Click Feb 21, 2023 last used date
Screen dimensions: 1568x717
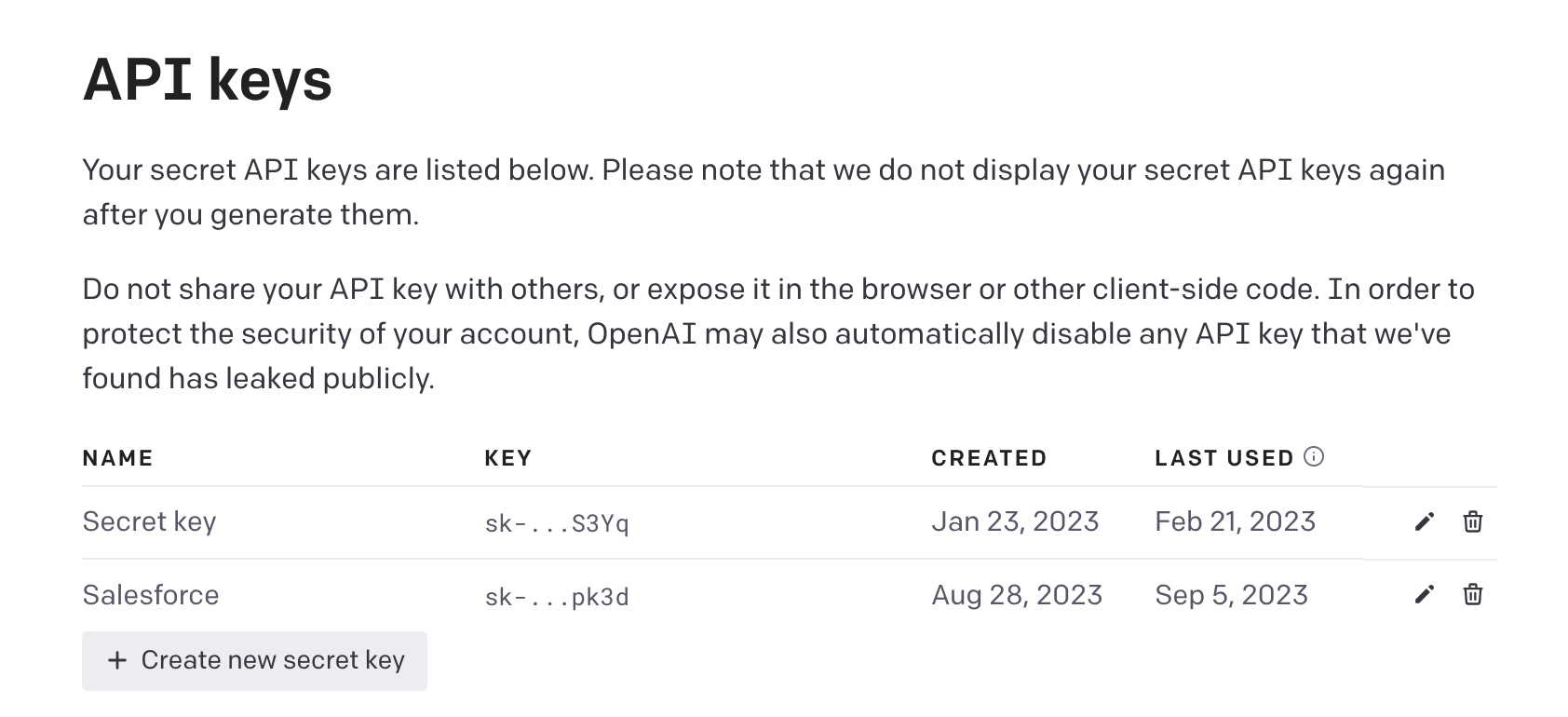(1235, 521)
